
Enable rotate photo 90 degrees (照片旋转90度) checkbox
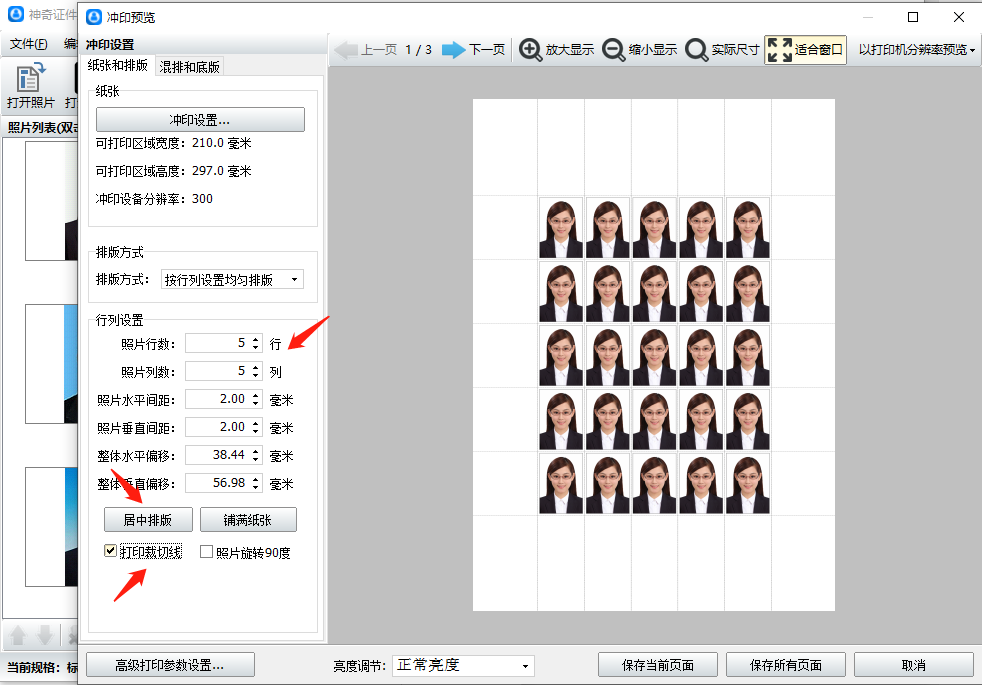[x=207, y=552]
